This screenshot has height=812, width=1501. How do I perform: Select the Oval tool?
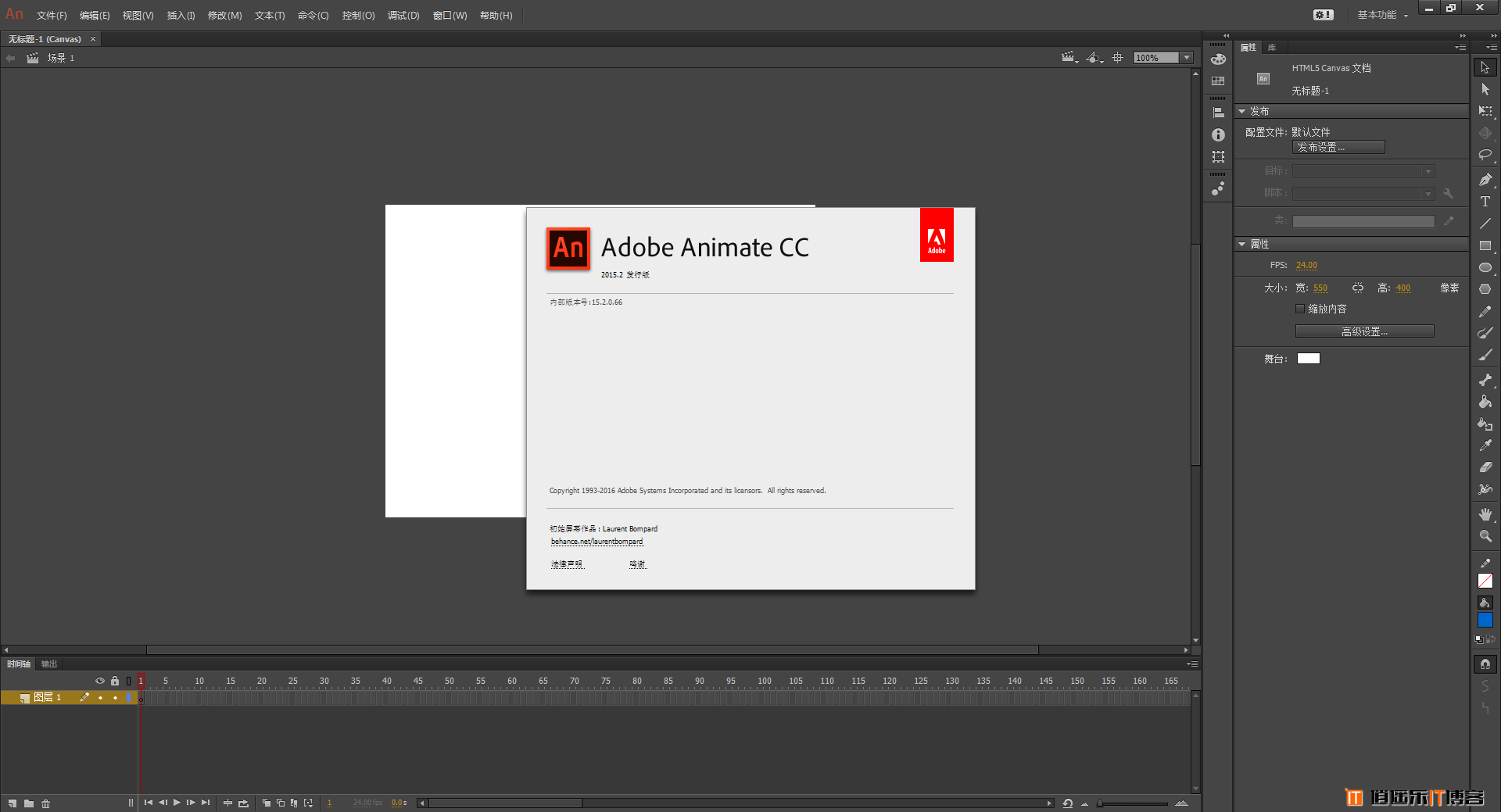(1485, 267)
